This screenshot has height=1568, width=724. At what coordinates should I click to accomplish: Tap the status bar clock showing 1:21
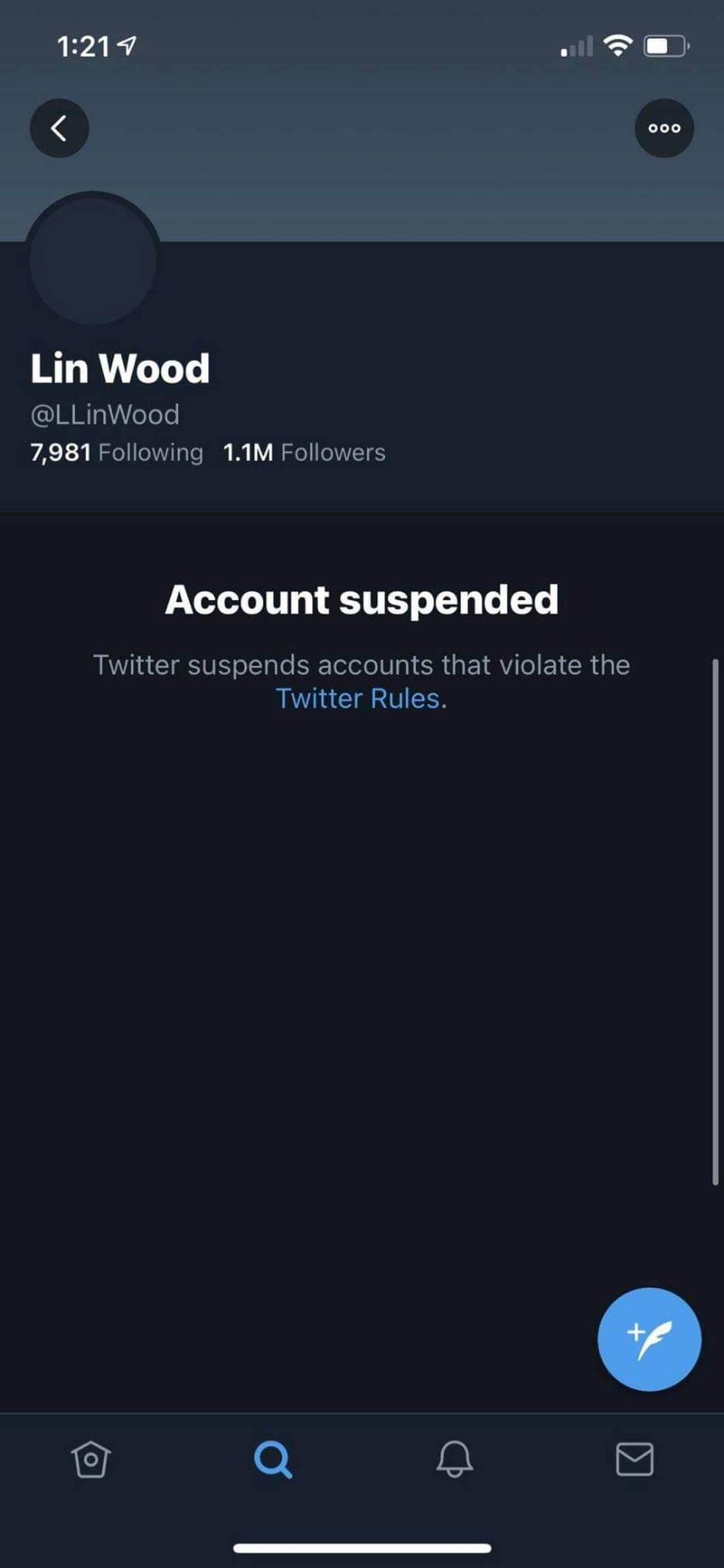pyautogui.click(x=83, y=46)
